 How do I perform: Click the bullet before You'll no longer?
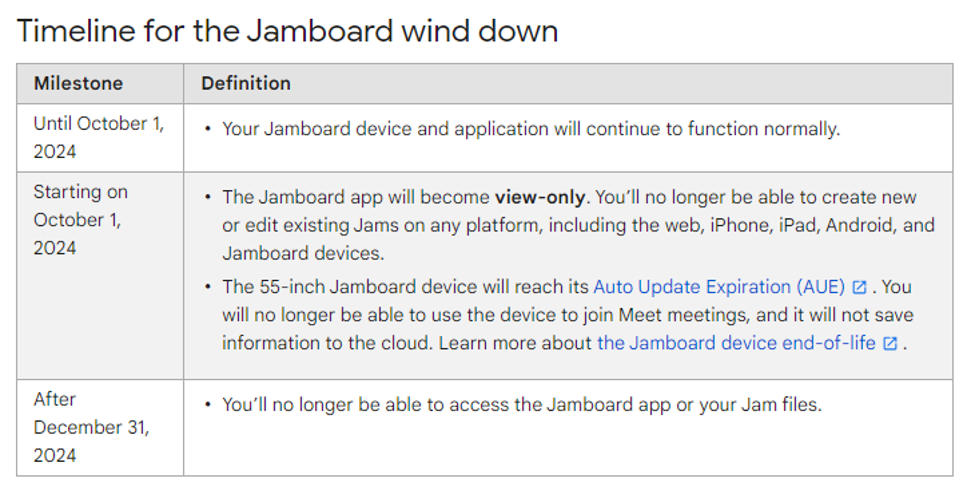pos(208,405)
